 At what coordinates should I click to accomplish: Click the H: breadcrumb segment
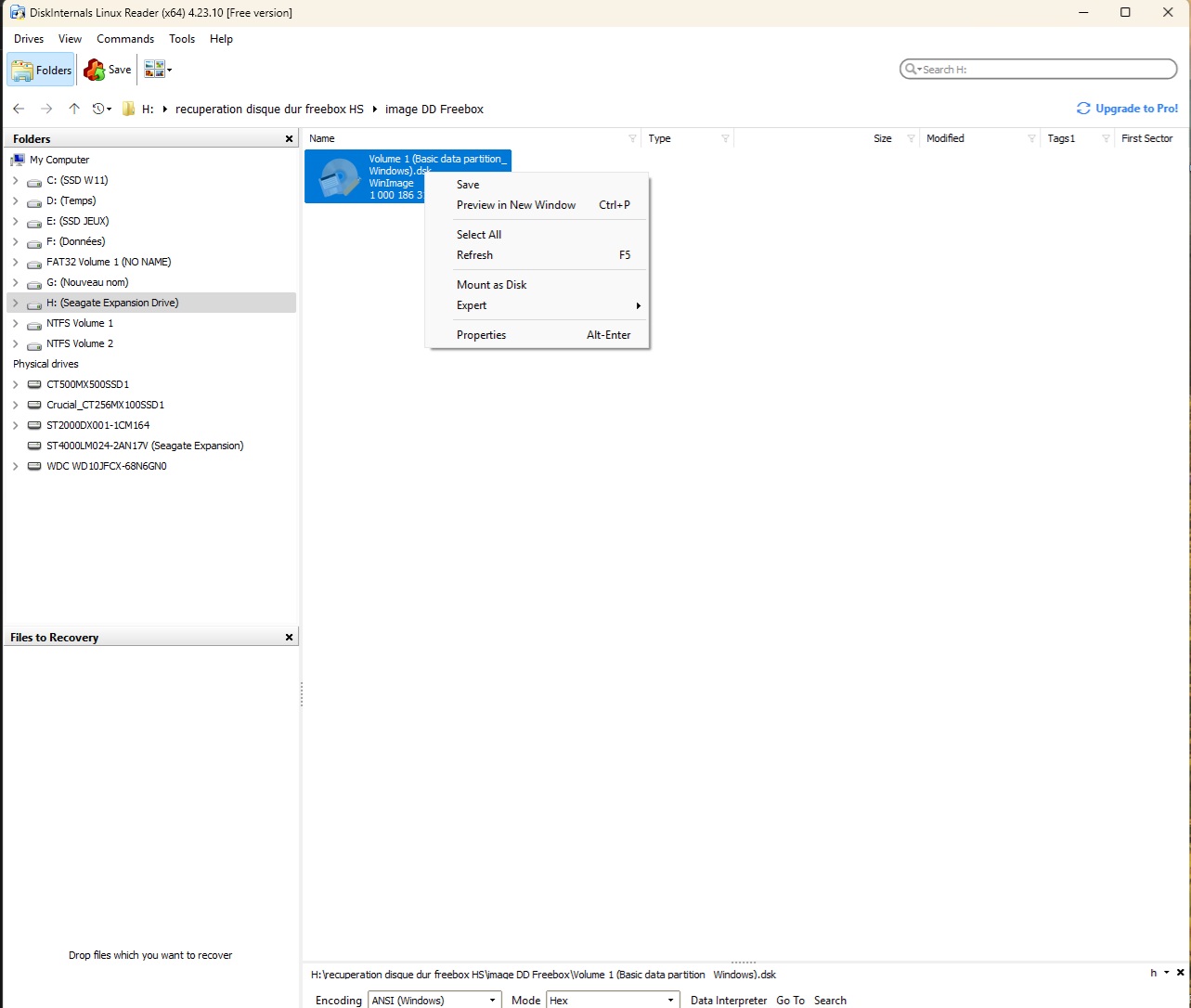[x=148, y=109]
